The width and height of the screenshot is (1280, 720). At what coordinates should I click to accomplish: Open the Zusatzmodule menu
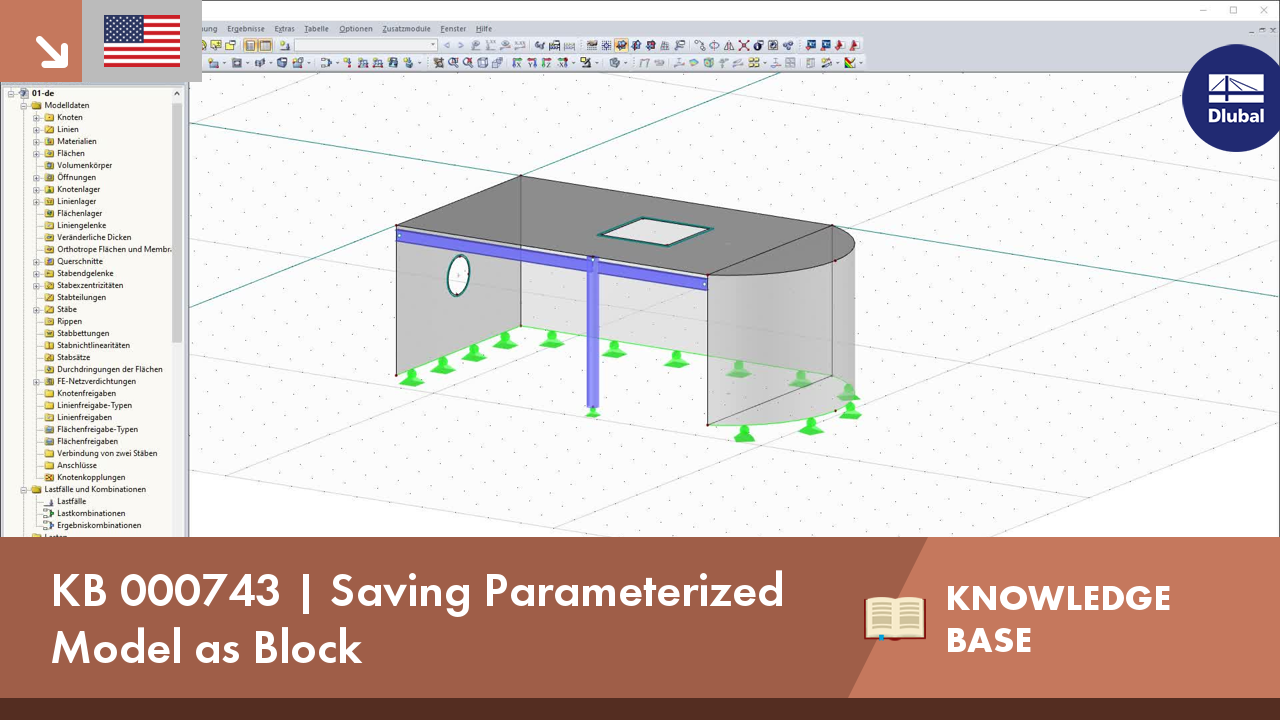pos(405,29)
